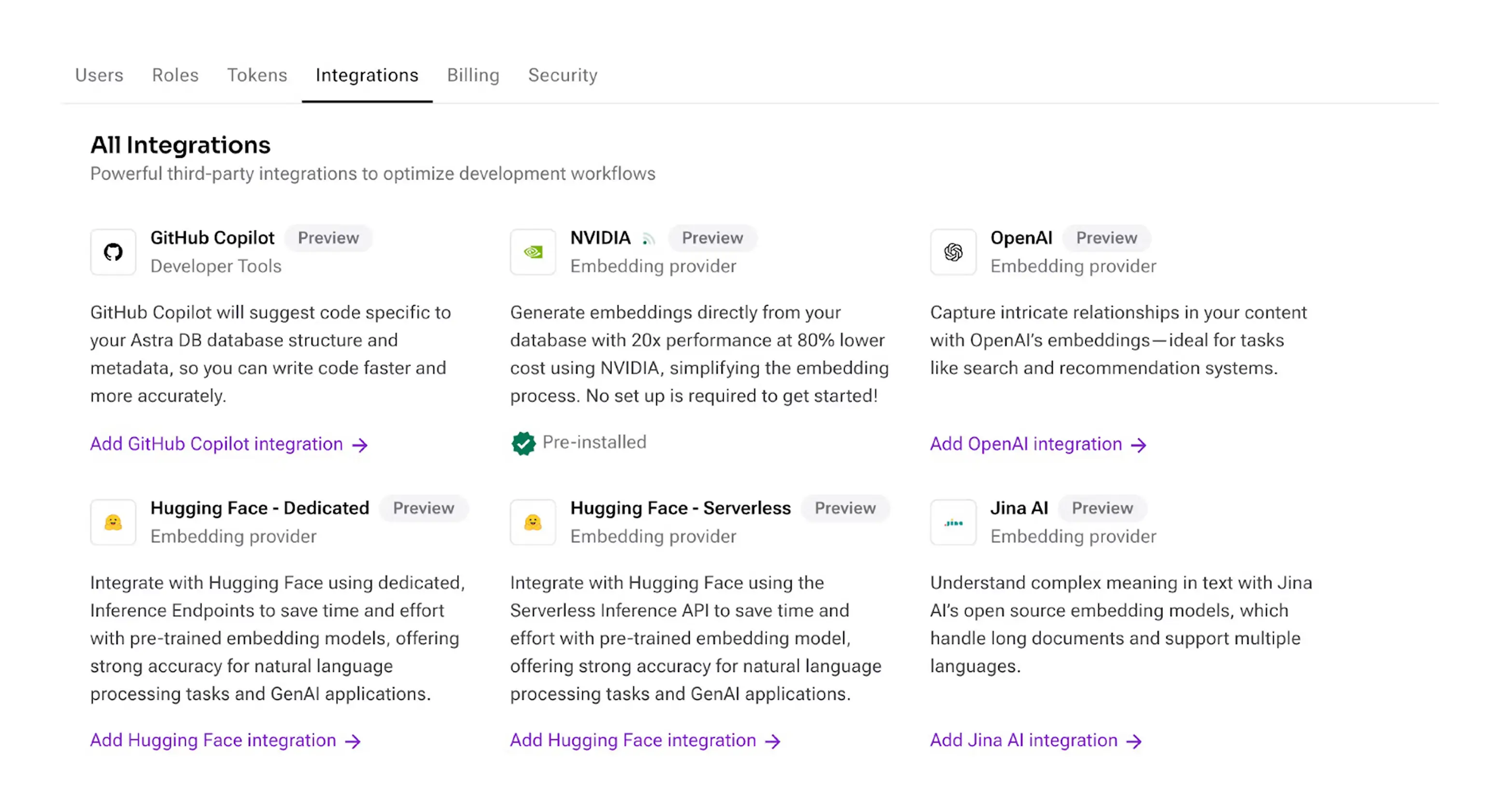Go to the Tokens tab
1485x812 pixels.
tap(257, 75)
